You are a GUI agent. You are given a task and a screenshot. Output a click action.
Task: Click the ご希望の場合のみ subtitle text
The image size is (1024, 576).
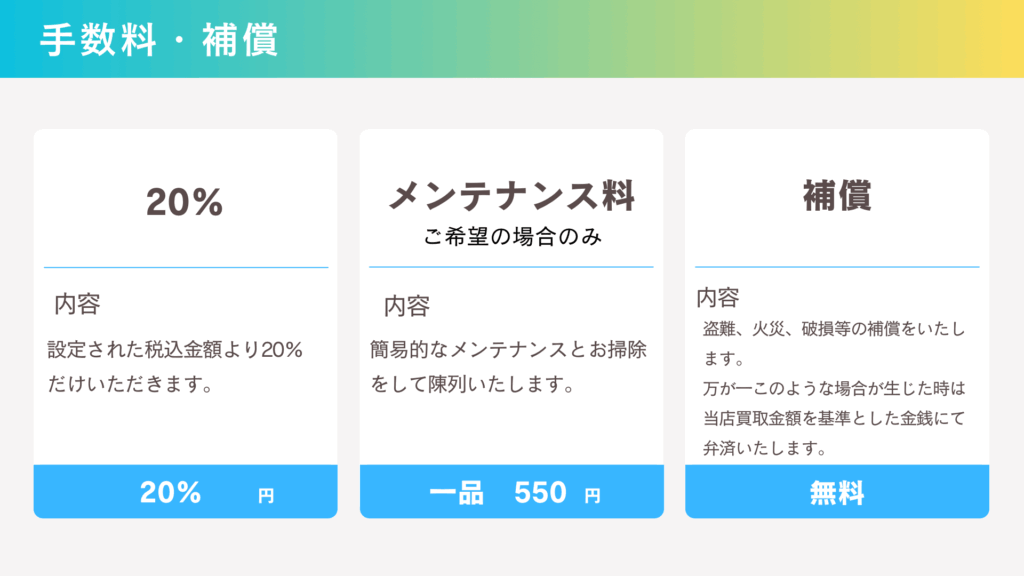click(x=511, y=239)
